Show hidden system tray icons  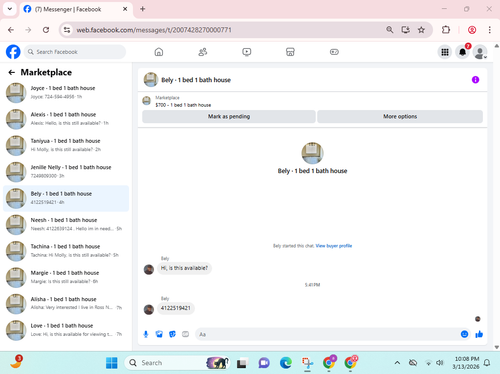point(397,363)
